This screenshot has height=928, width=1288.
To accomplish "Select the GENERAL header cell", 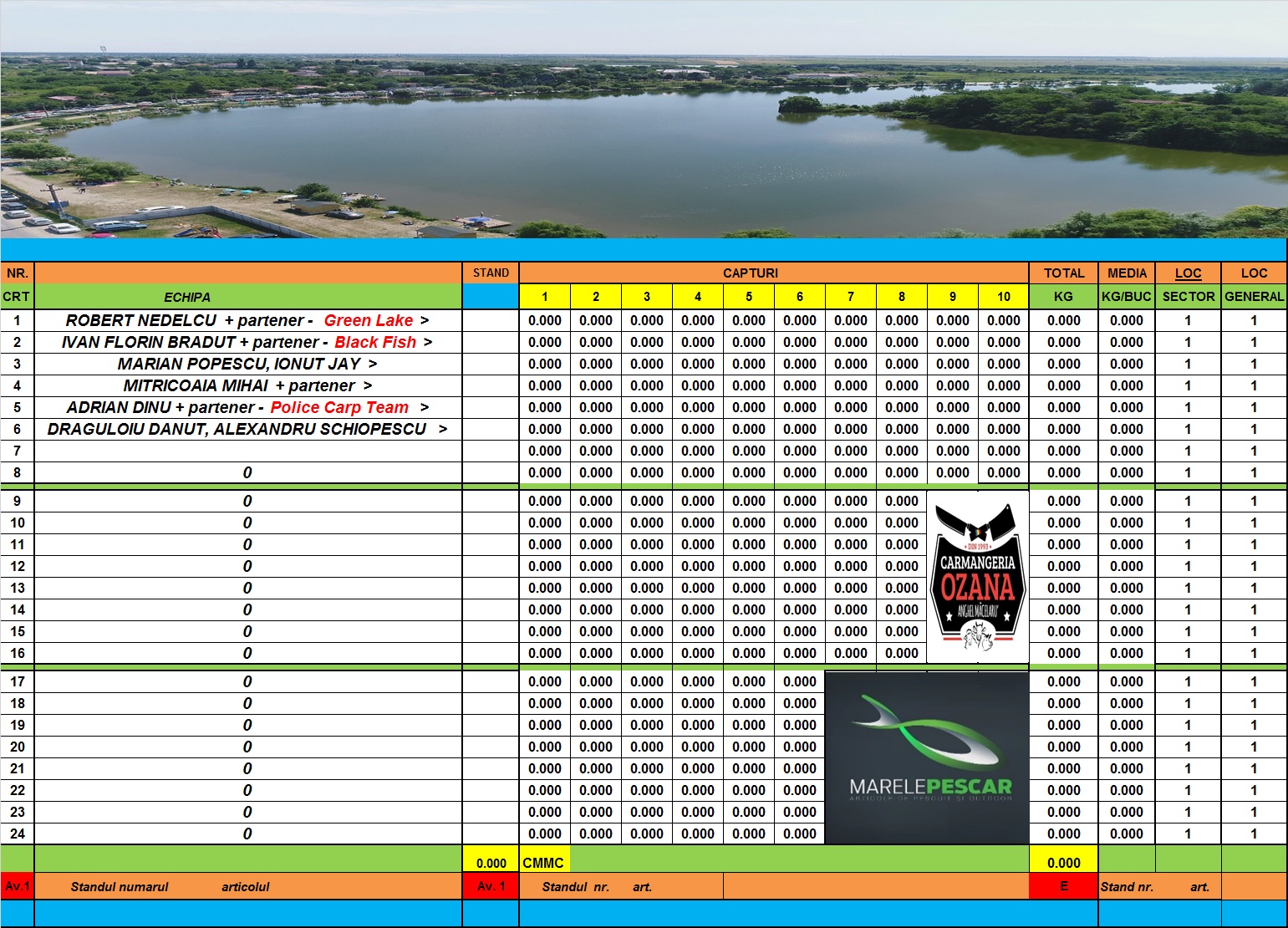I will point(1254,297).
